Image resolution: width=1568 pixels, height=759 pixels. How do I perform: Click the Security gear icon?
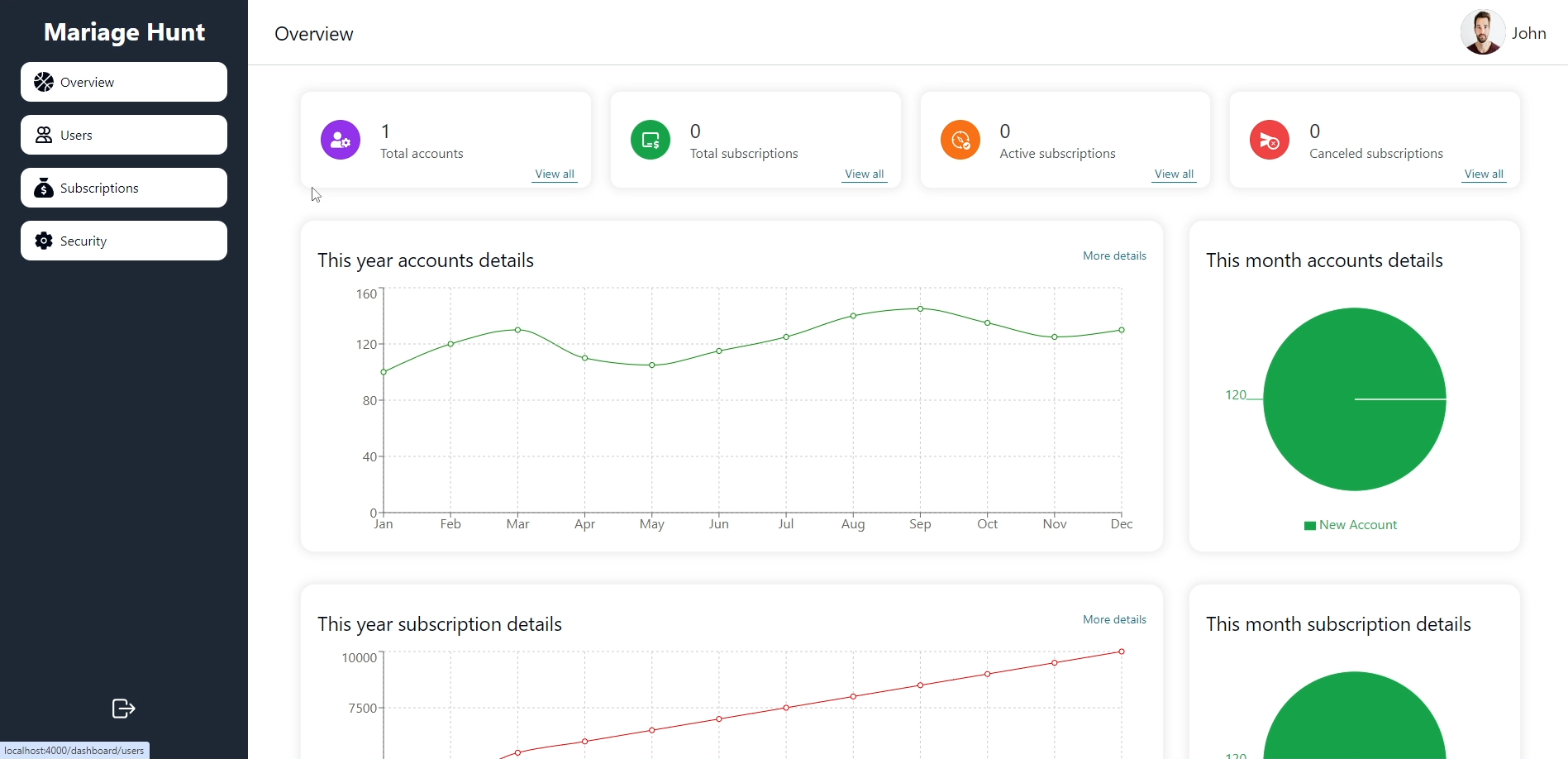pyautogui.click(x=44, y=241)
